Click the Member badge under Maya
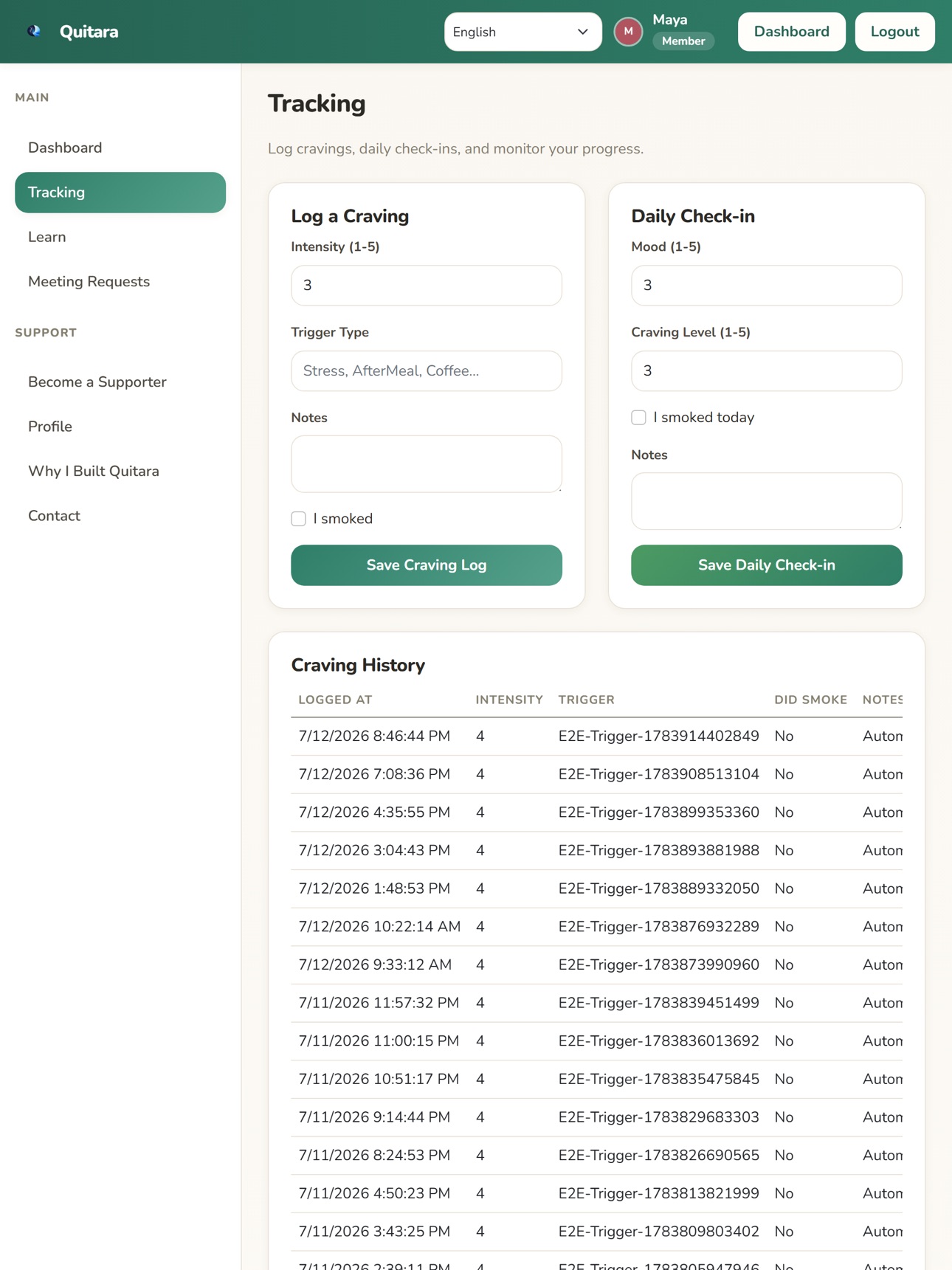952x1270 pixels. click(x=683, y=41)
